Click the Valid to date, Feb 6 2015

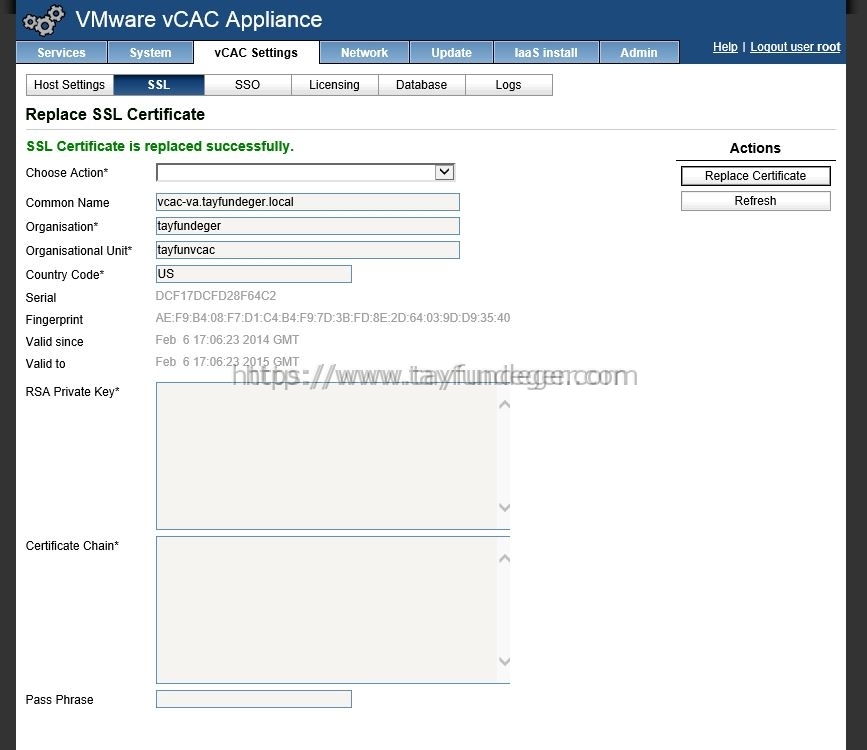click(x=227, y=362)
